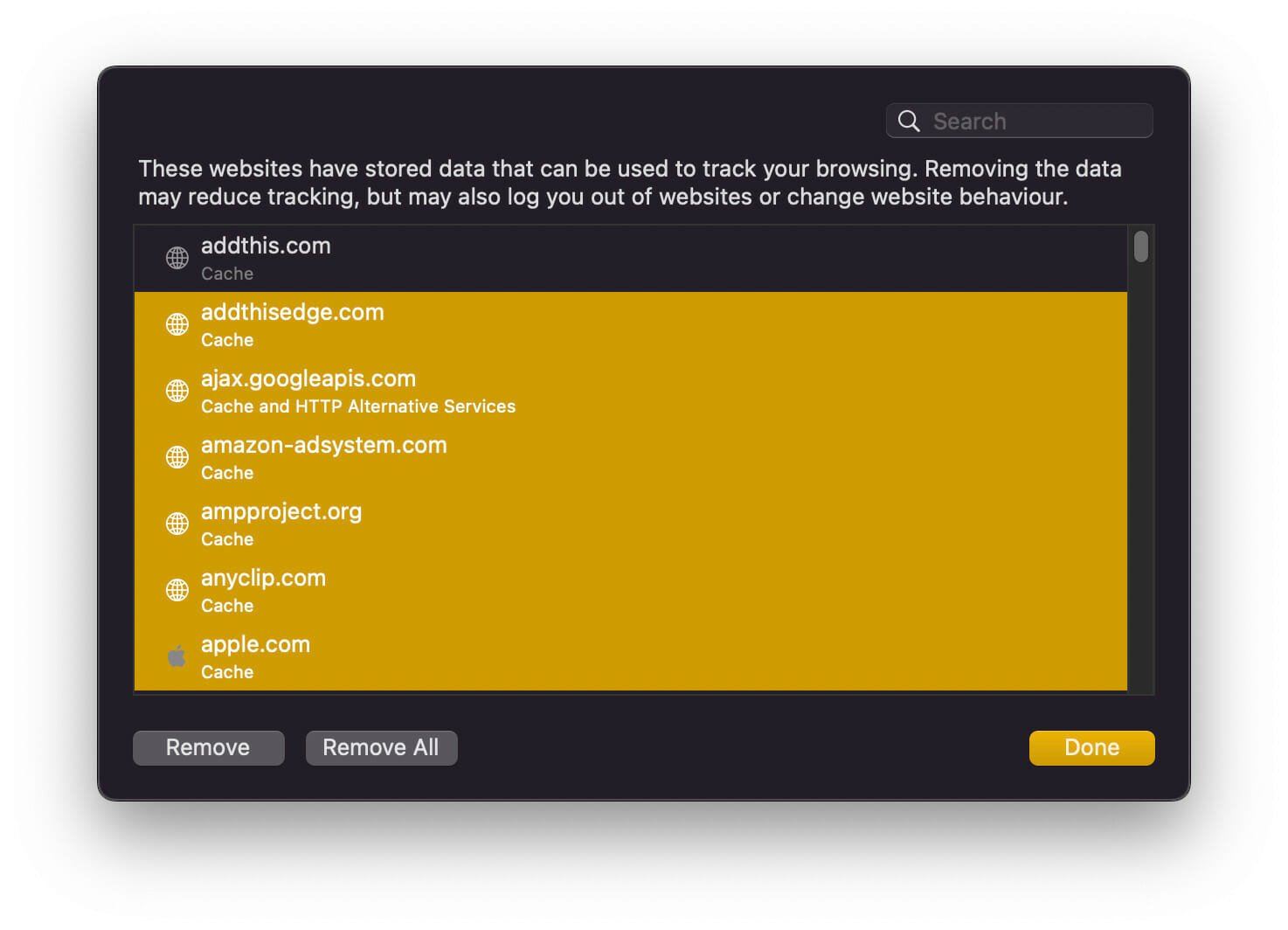Image resolution: width=1288 pixels, height=930 pixels.
Task: Click the globe icon for ajax.googleapis.com
Action: click(177, 391)
